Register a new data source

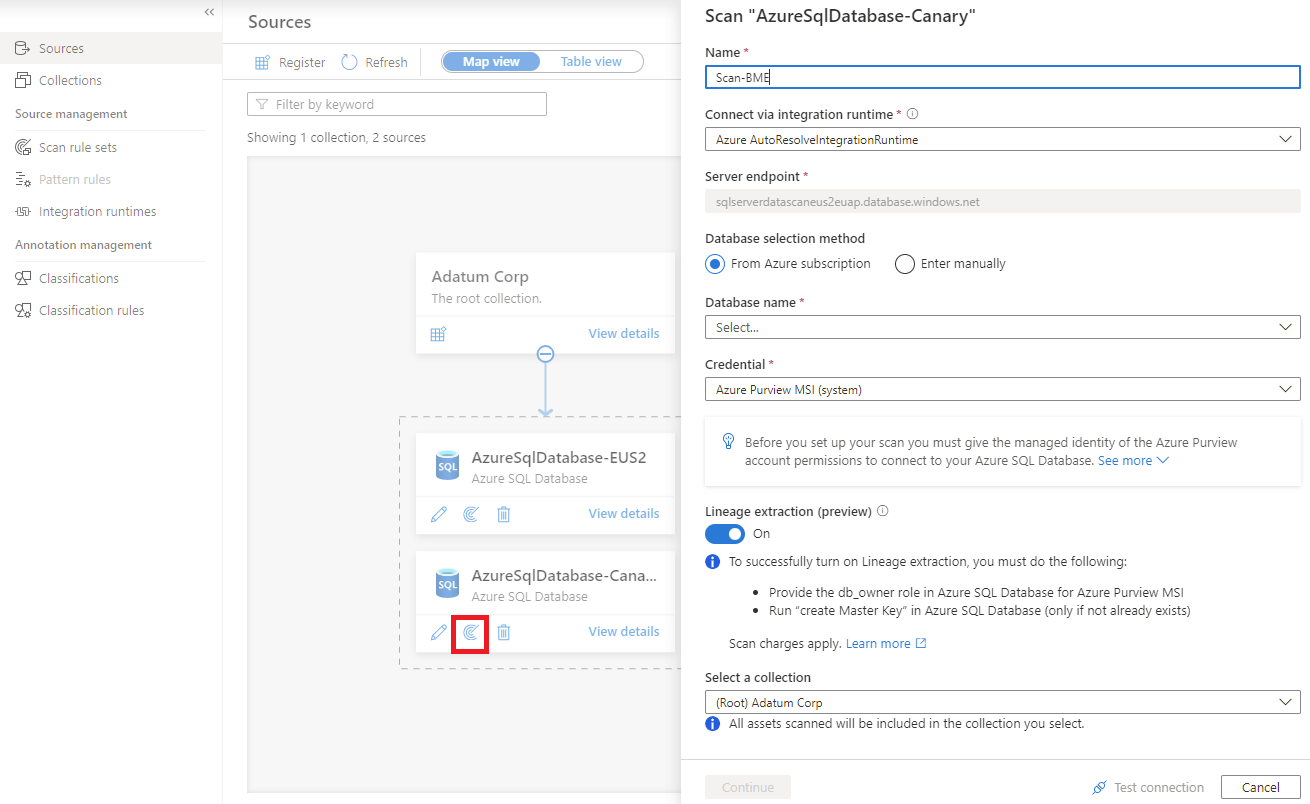(289, 61)
